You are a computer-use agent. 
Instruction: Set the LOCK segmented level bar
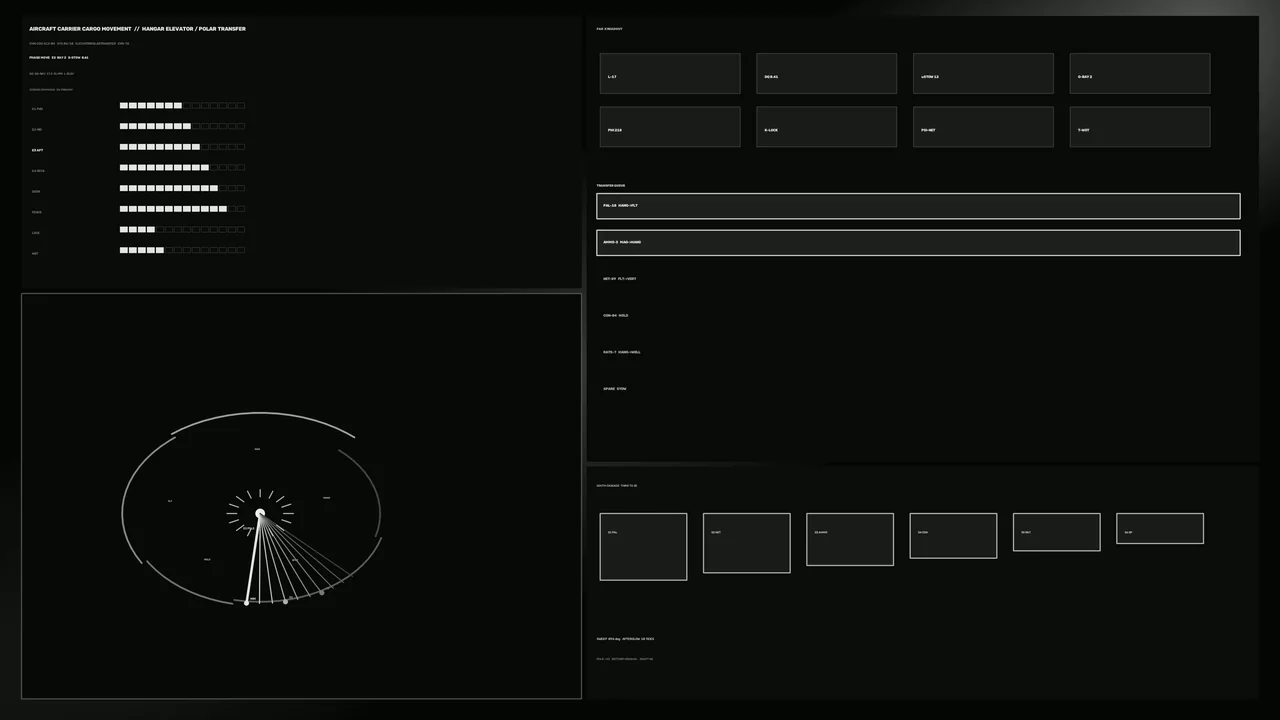(x=182, y=230)
